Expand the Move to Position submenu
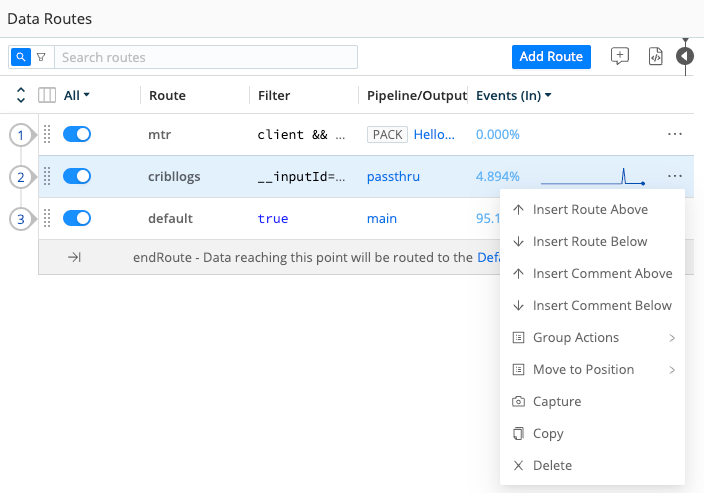The image size is (704, 493). [592, 370]
